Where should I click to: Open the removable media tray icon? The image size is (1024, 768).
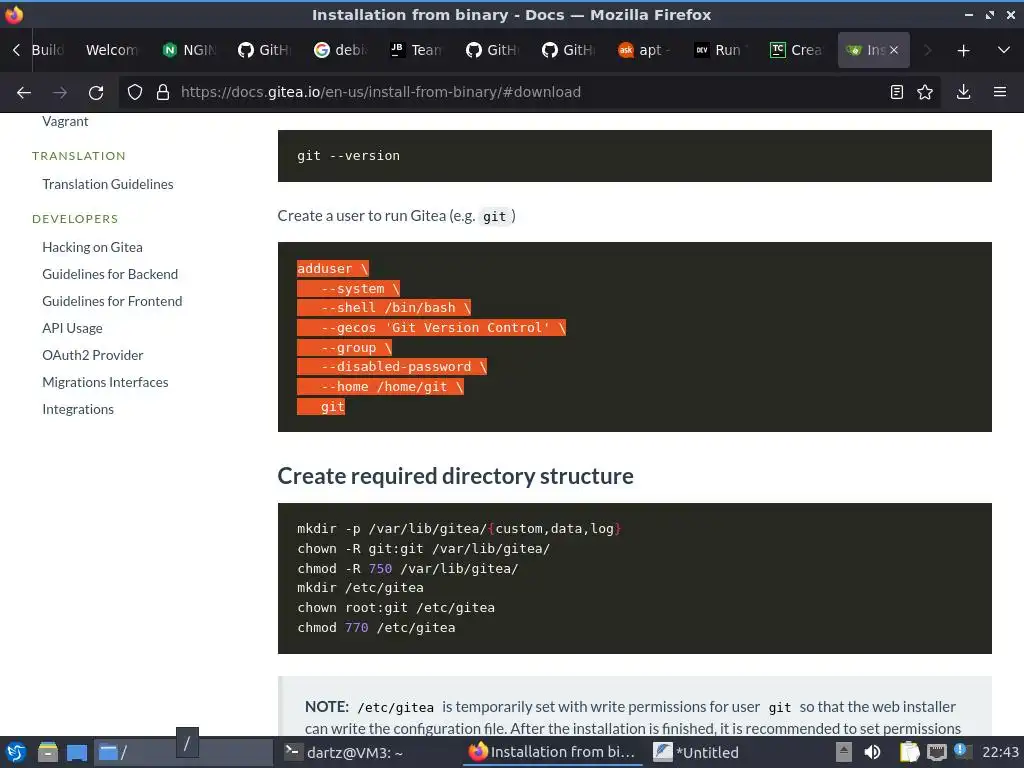point(844,753)
